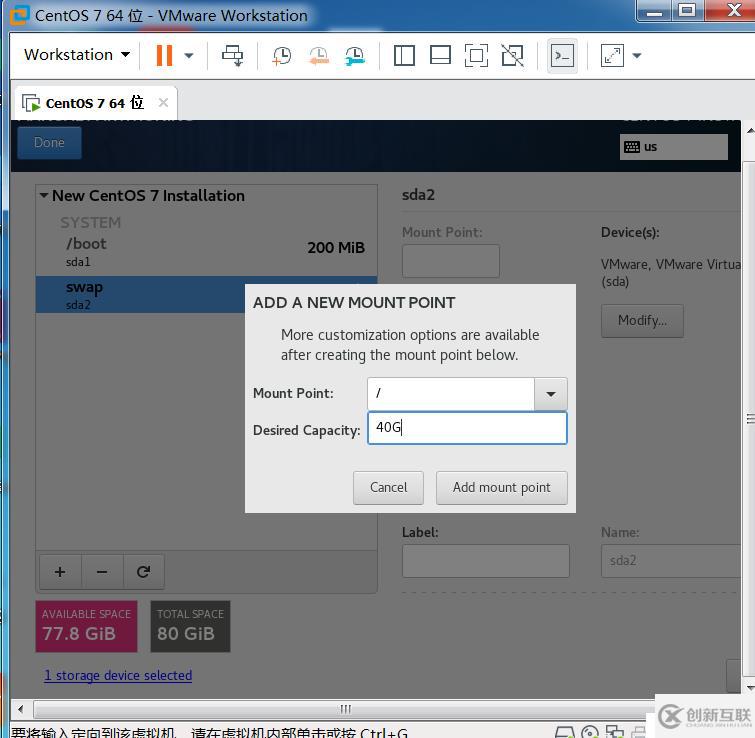This screenshot has height=738, width=755.
Task: Send Ctrl+Alt+Del to the virtual machine
Action: (x=233, y=55)
